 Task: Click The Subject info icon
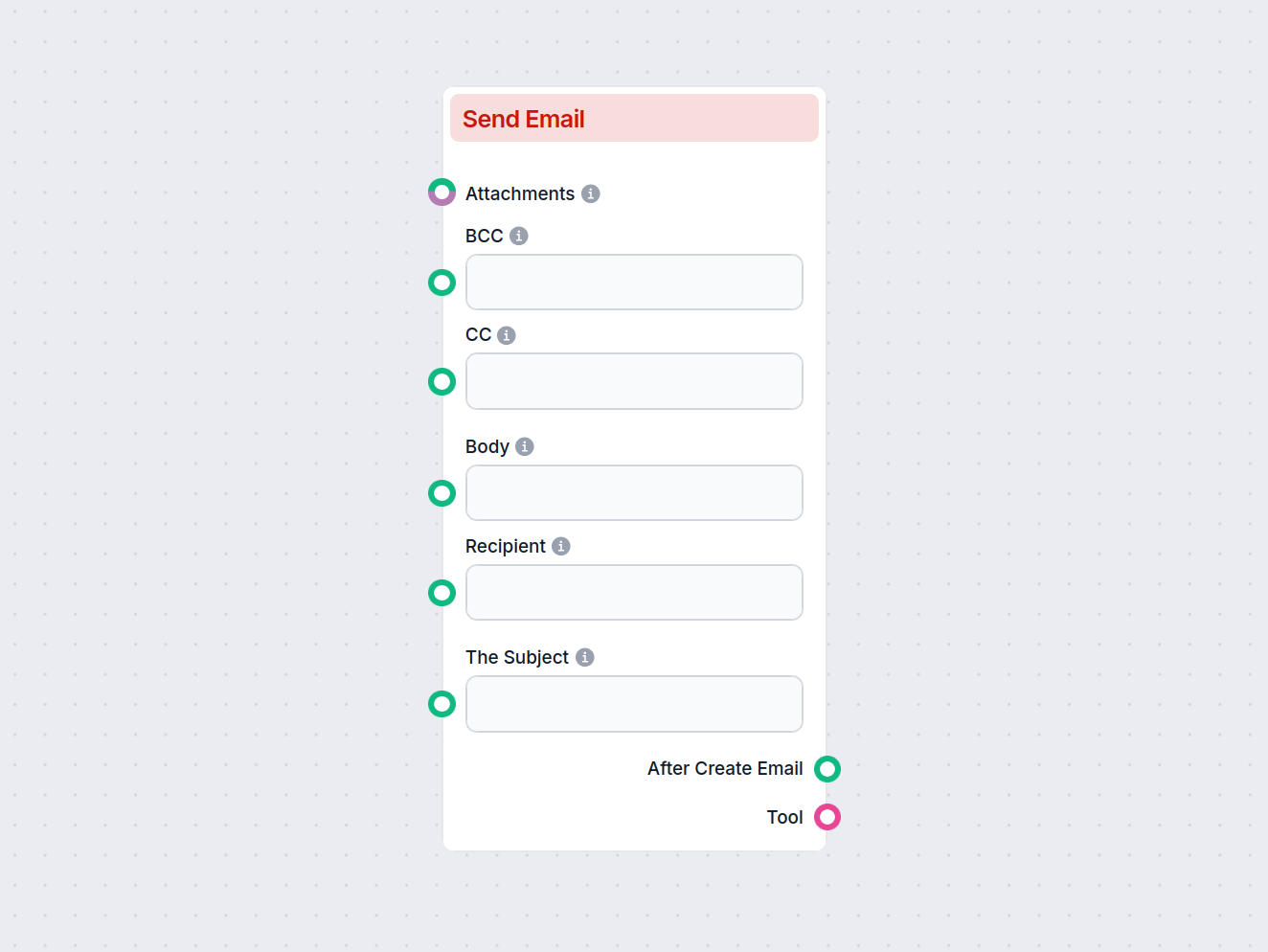[x=584, y=657]
